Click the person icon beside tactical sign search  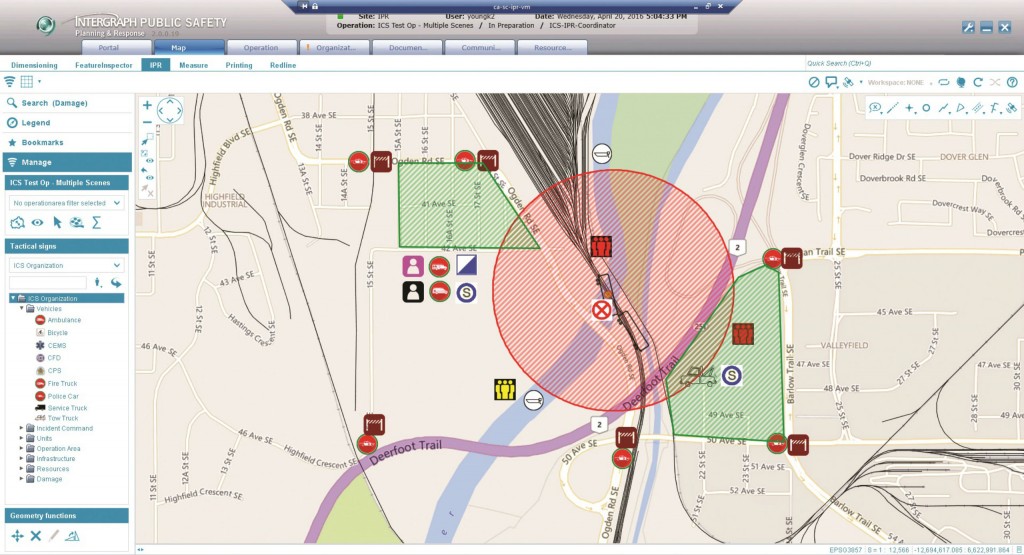[98, 283]
